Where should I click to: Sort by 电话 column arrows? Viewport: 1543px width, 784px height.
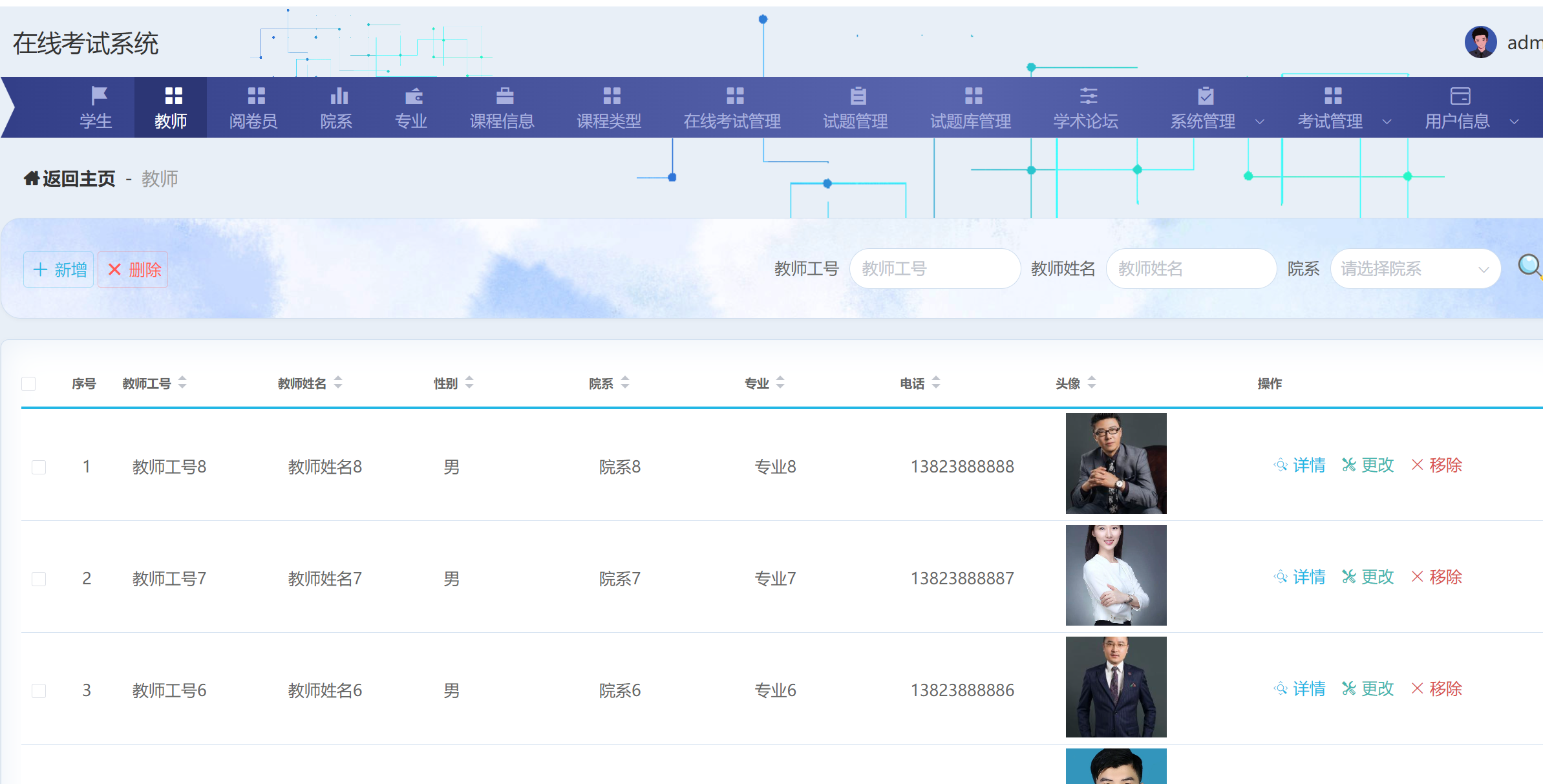point(936,383)
